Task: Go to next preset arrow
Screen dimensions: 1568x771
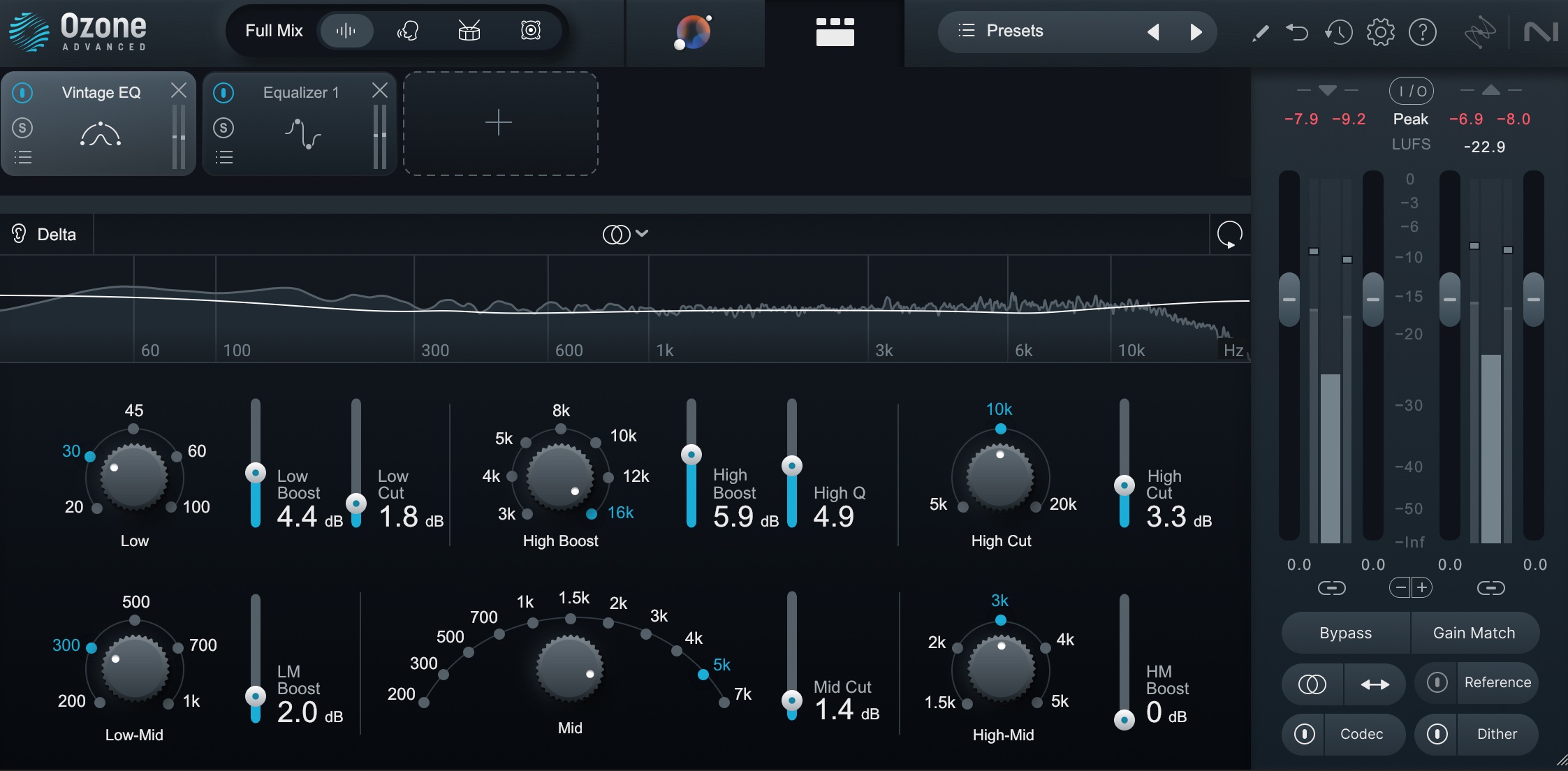Action: [1196, 32]
